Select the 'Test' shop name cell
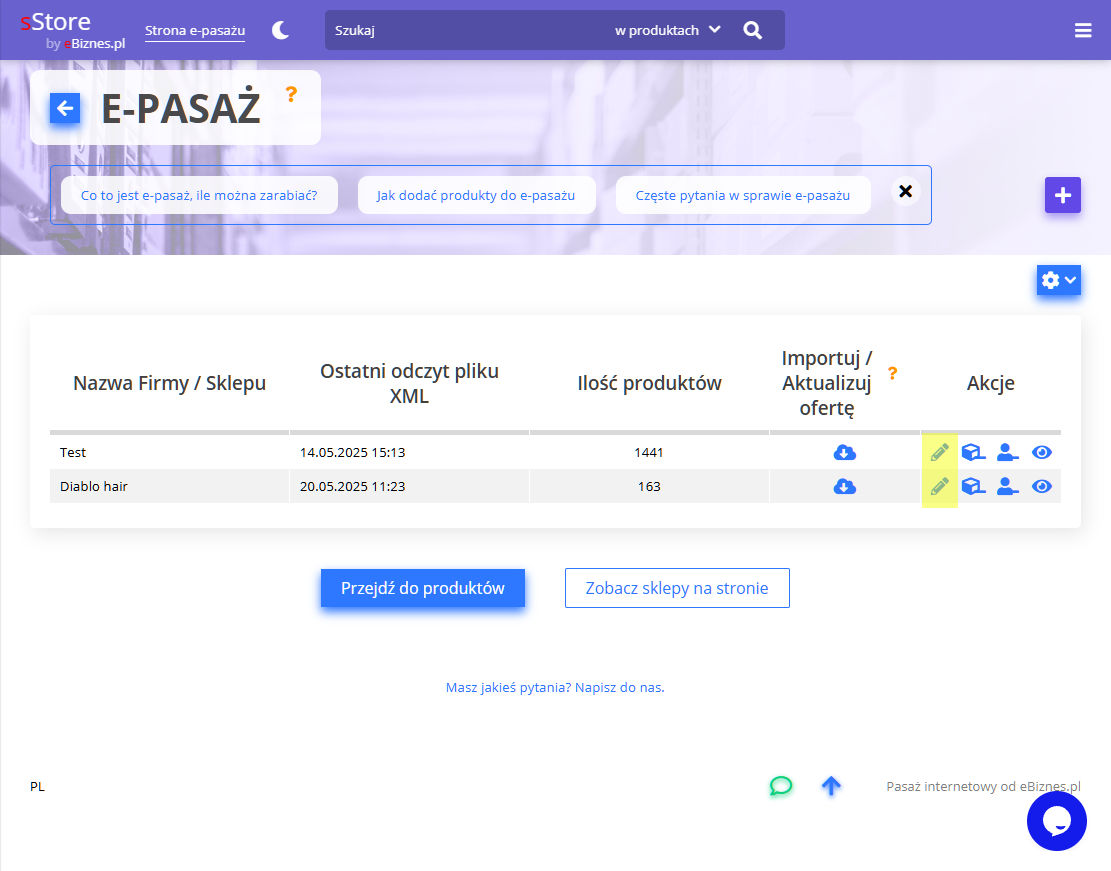1111x871 pixels. 169,452
